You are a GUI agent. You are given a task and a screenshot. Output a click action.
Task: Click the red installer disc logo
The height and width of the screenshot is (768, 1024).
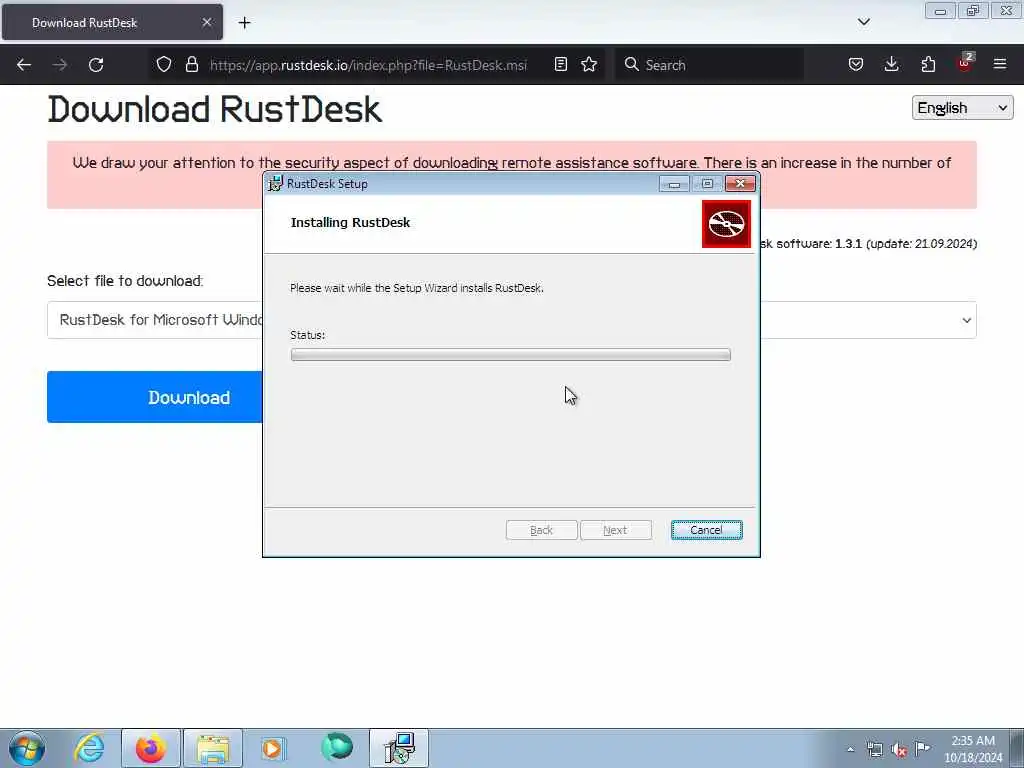tap(726, 224)
